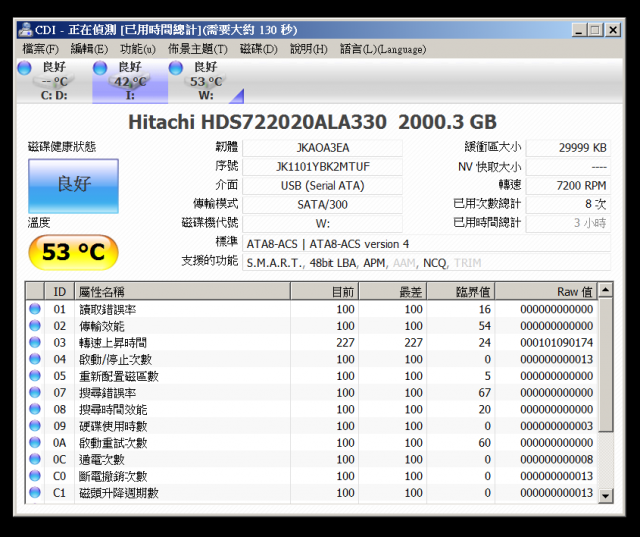Click the blue status orb for W: drive
This screenshot has width=640, height=537.
tap(176, 68)
